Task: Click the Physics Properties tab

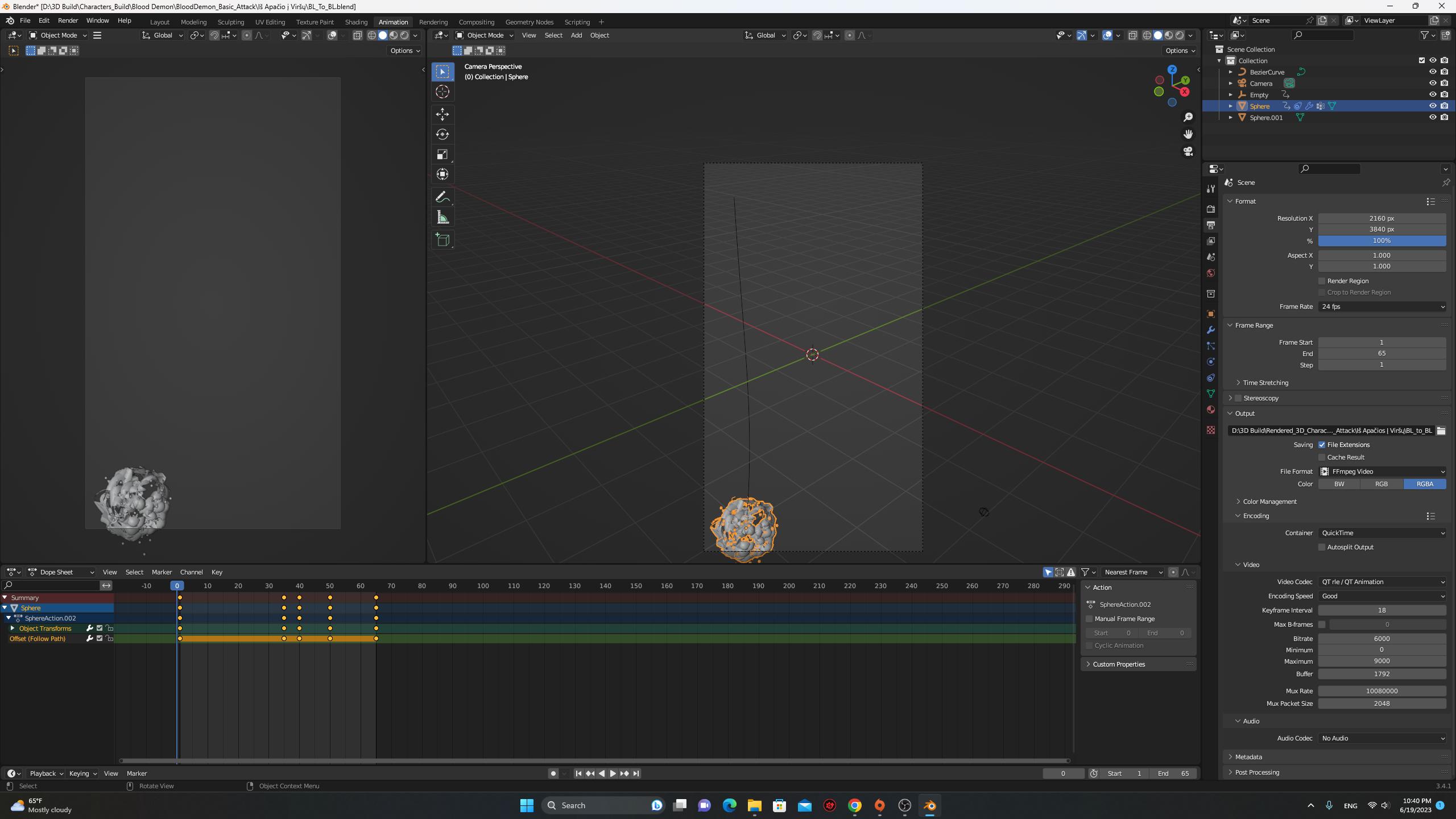Action: (1210, 361)
